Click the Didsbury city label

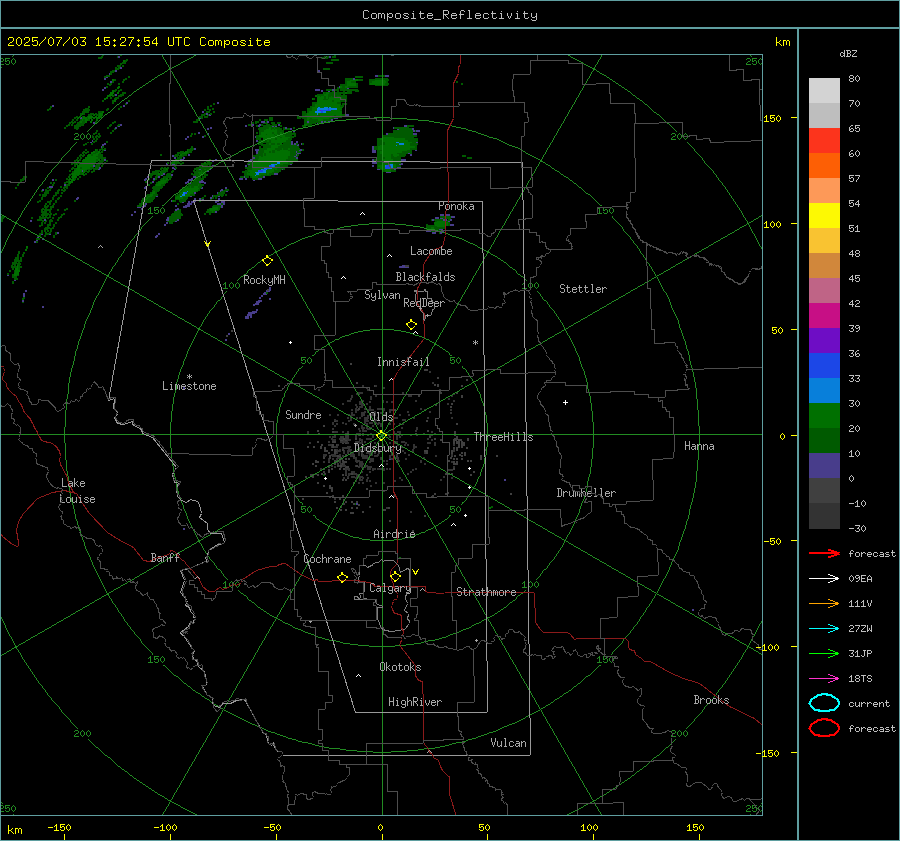click(x=377, y=448)
